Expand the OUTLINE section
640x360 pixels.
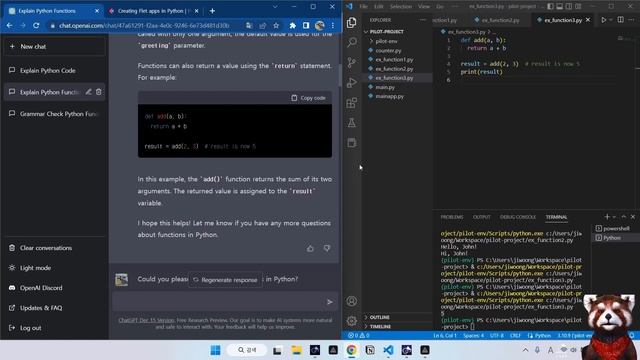[398, 317]
